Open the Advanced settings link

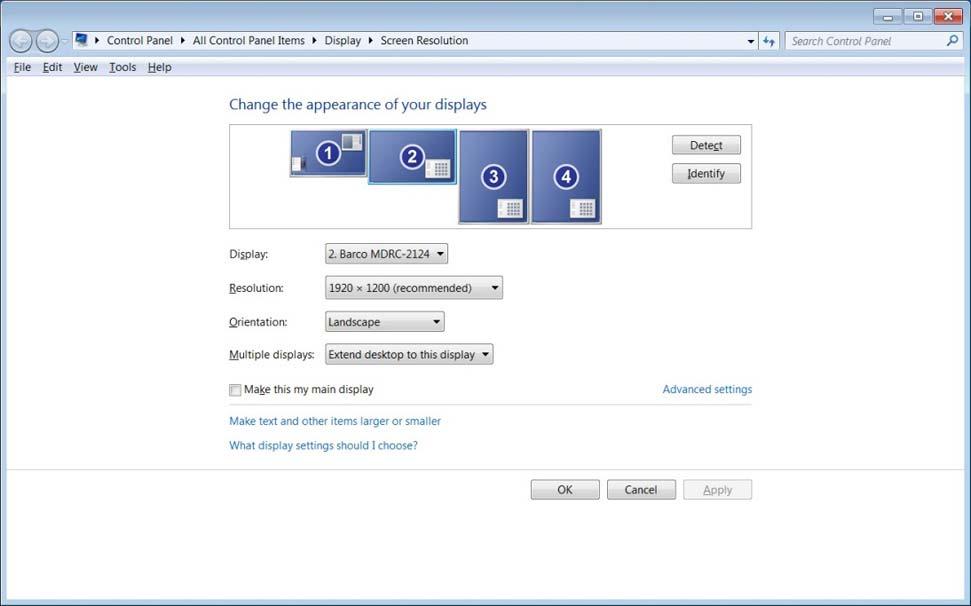click(x=707, y=389)
